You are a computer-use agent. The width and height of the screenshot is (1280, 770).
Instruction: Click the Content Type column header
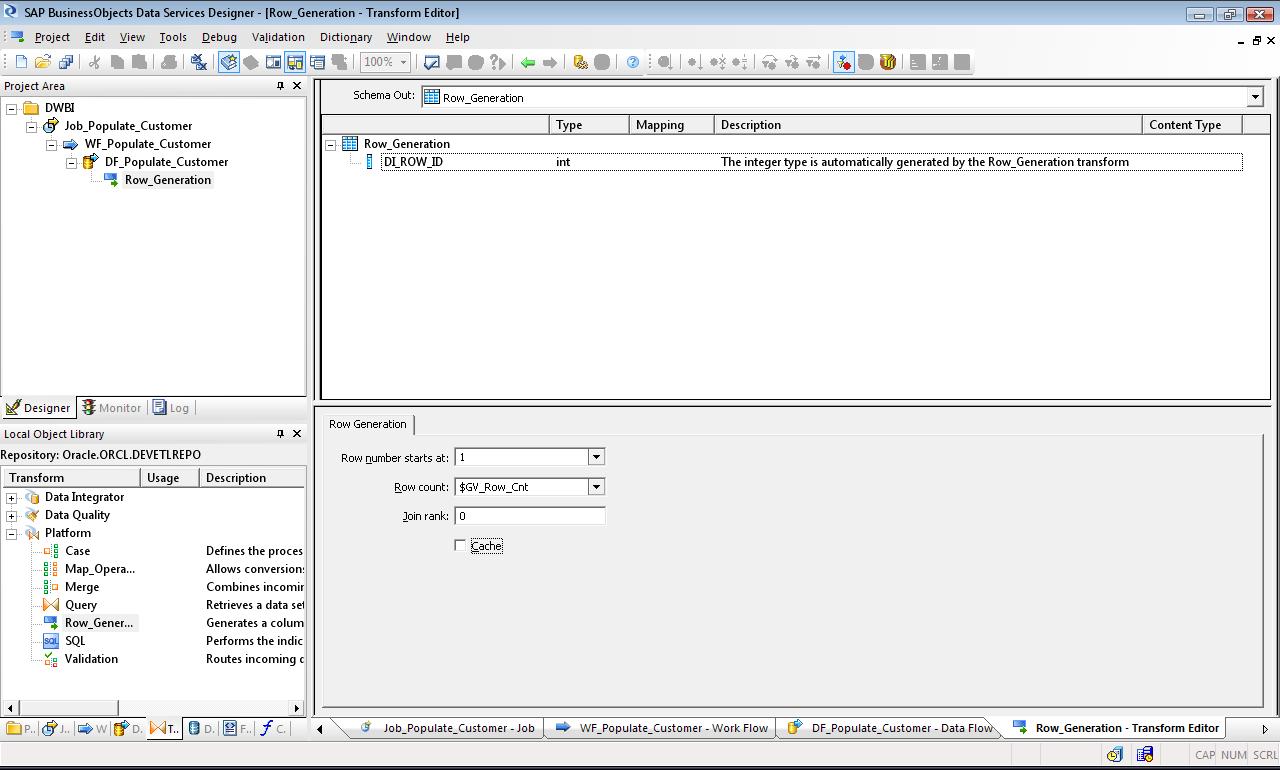click(1192, 125)
